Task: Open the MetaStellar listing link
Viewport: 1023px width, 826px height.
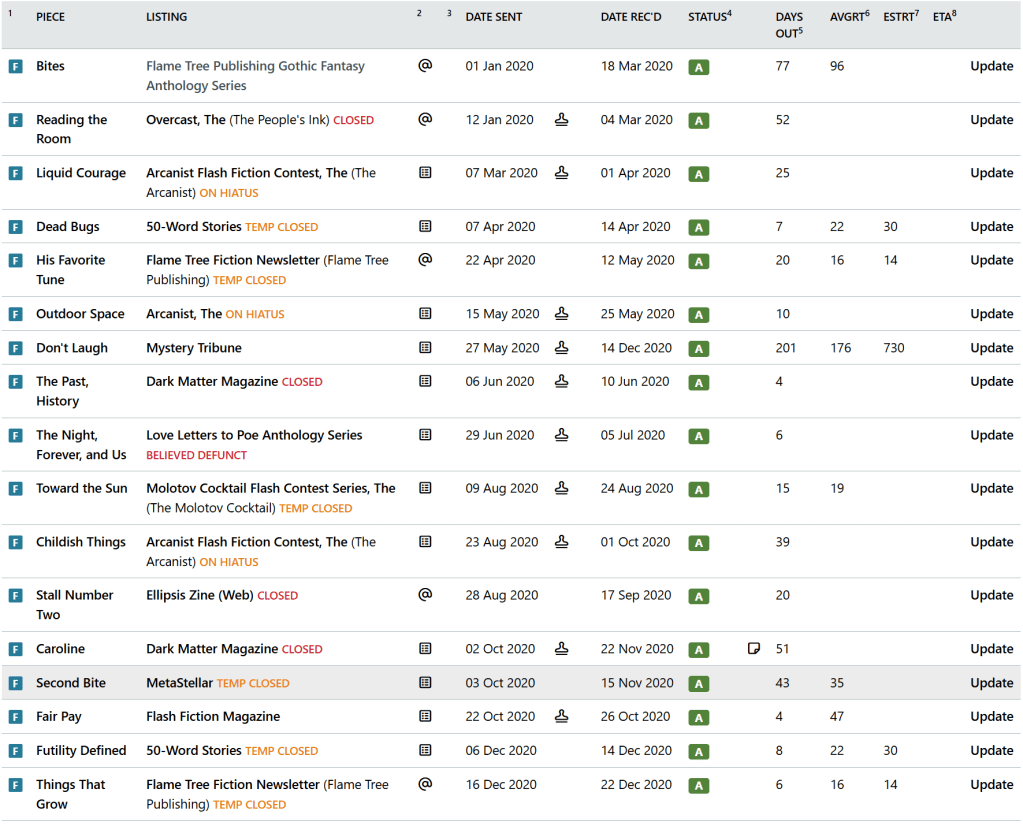Action: [x=179, y=683]
